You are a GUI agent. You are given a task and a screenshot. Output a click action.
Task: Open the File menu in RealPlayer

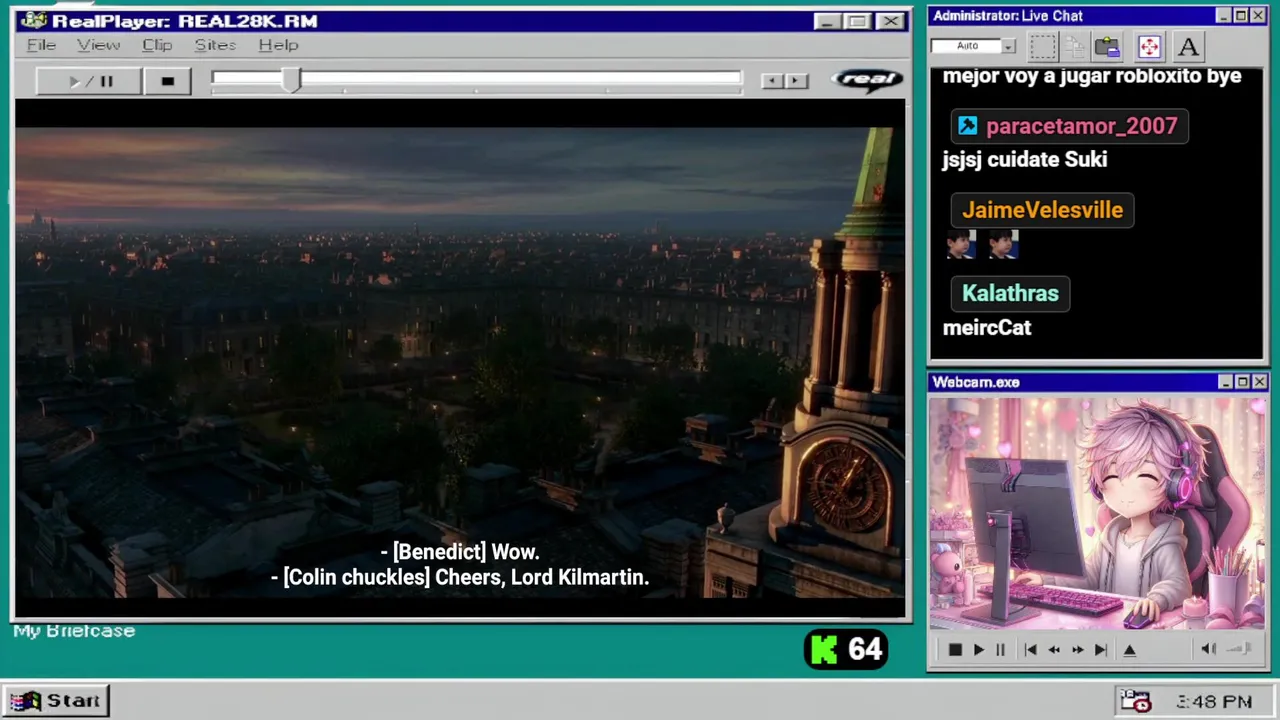click(x=41, y=45)
